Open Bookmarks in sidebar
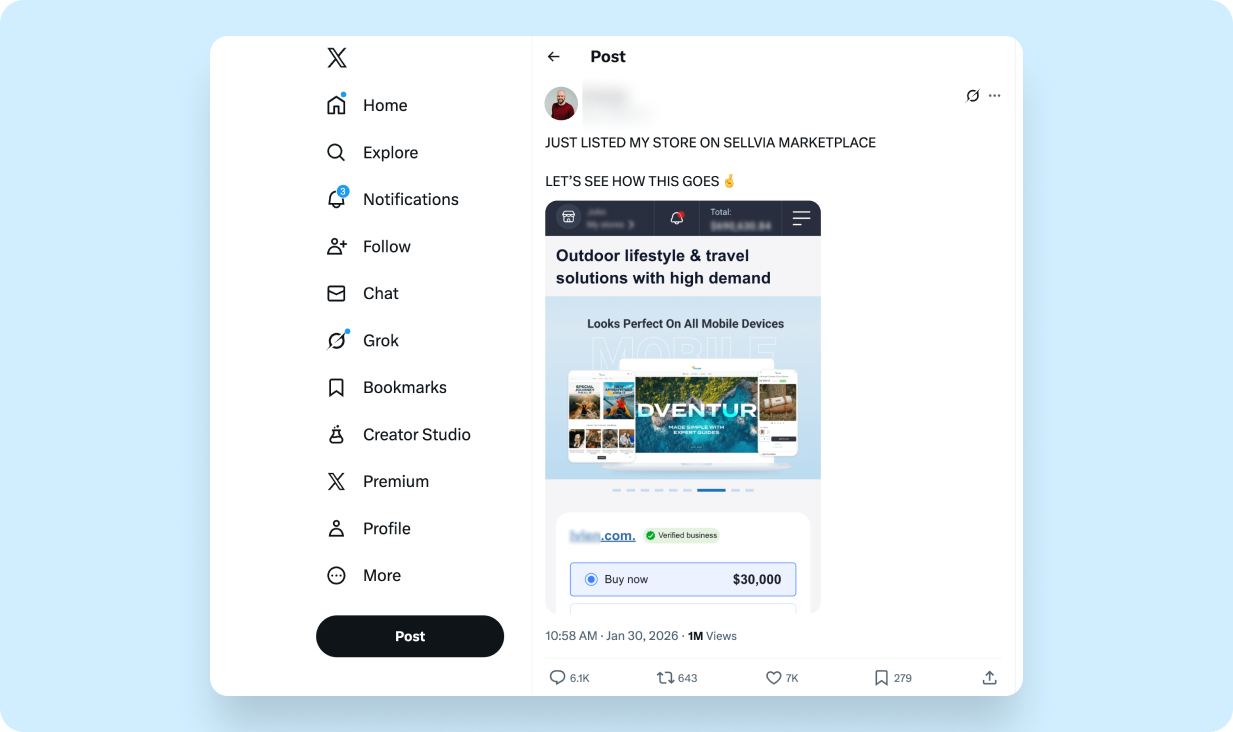The image size is (1233, 732). [385, 387]
